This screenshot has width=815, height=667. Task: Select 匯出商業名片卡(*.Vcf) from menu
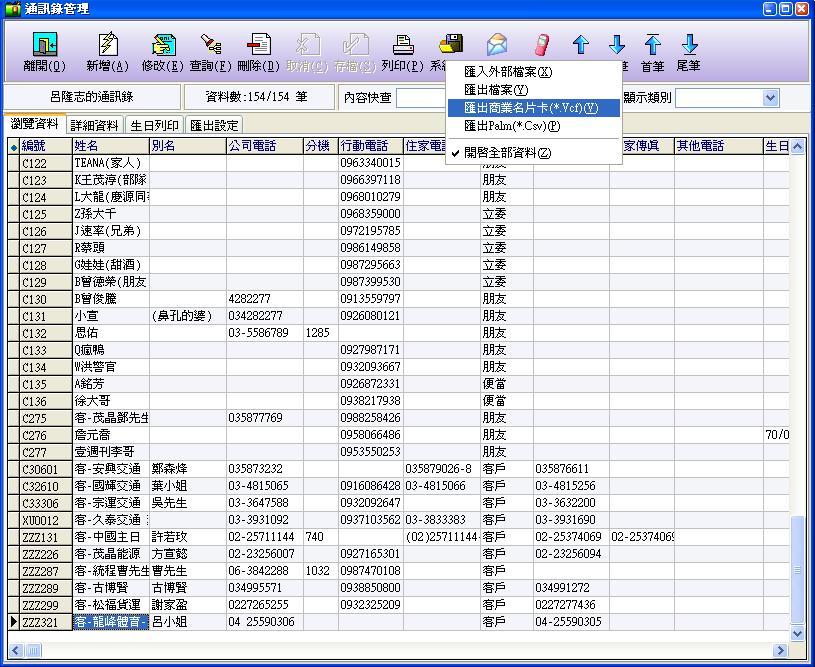point(530,108)
